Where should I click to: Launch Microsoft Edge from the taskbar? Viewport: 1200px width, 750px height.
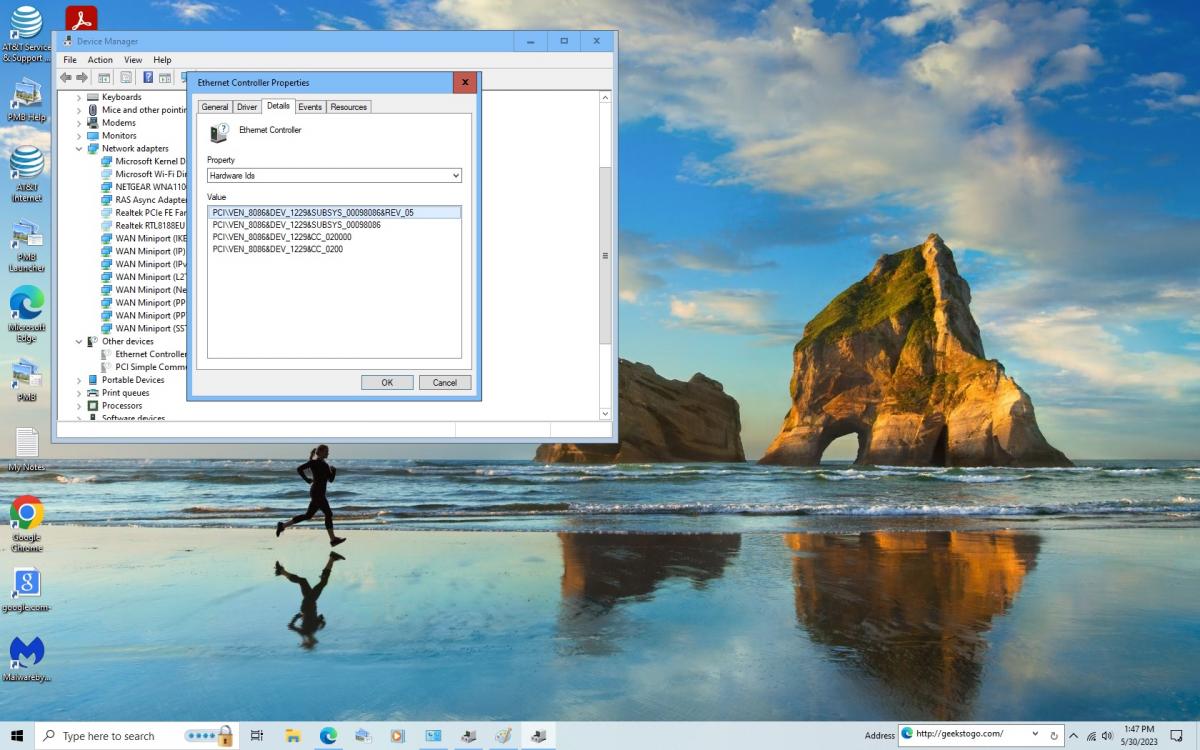(x=328, y=736)
